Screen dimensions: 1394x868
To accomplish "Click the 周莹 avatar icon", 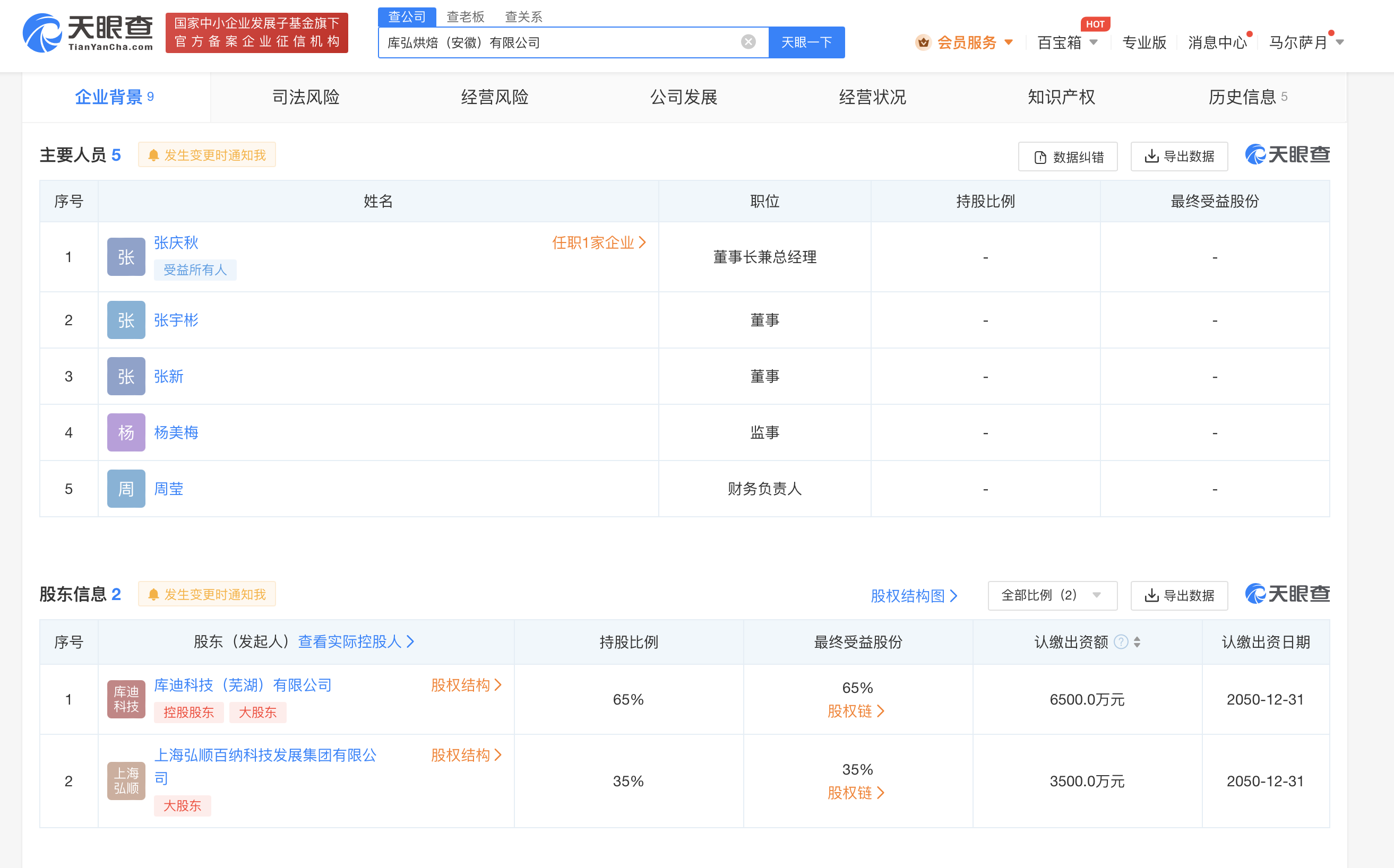I will [x=126, y=489].
